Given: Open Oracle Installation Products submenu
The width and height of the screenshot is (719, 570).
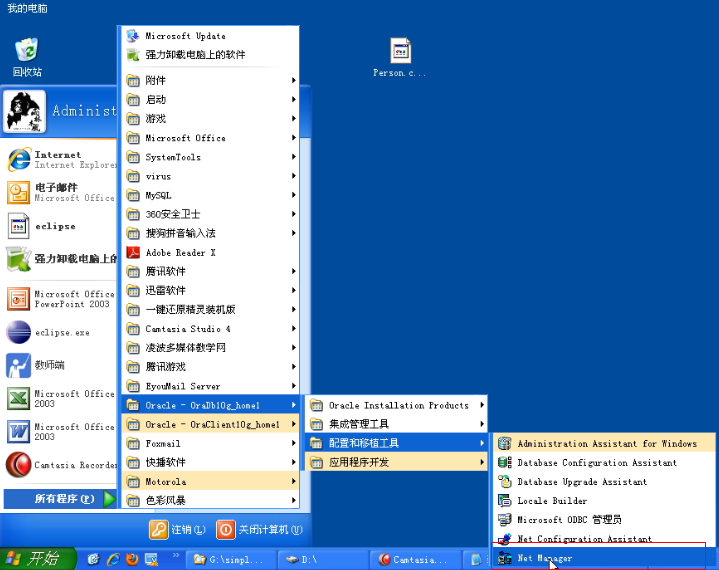Looking at the screenshot, I should pyautogui.click(x=397, y=405).
